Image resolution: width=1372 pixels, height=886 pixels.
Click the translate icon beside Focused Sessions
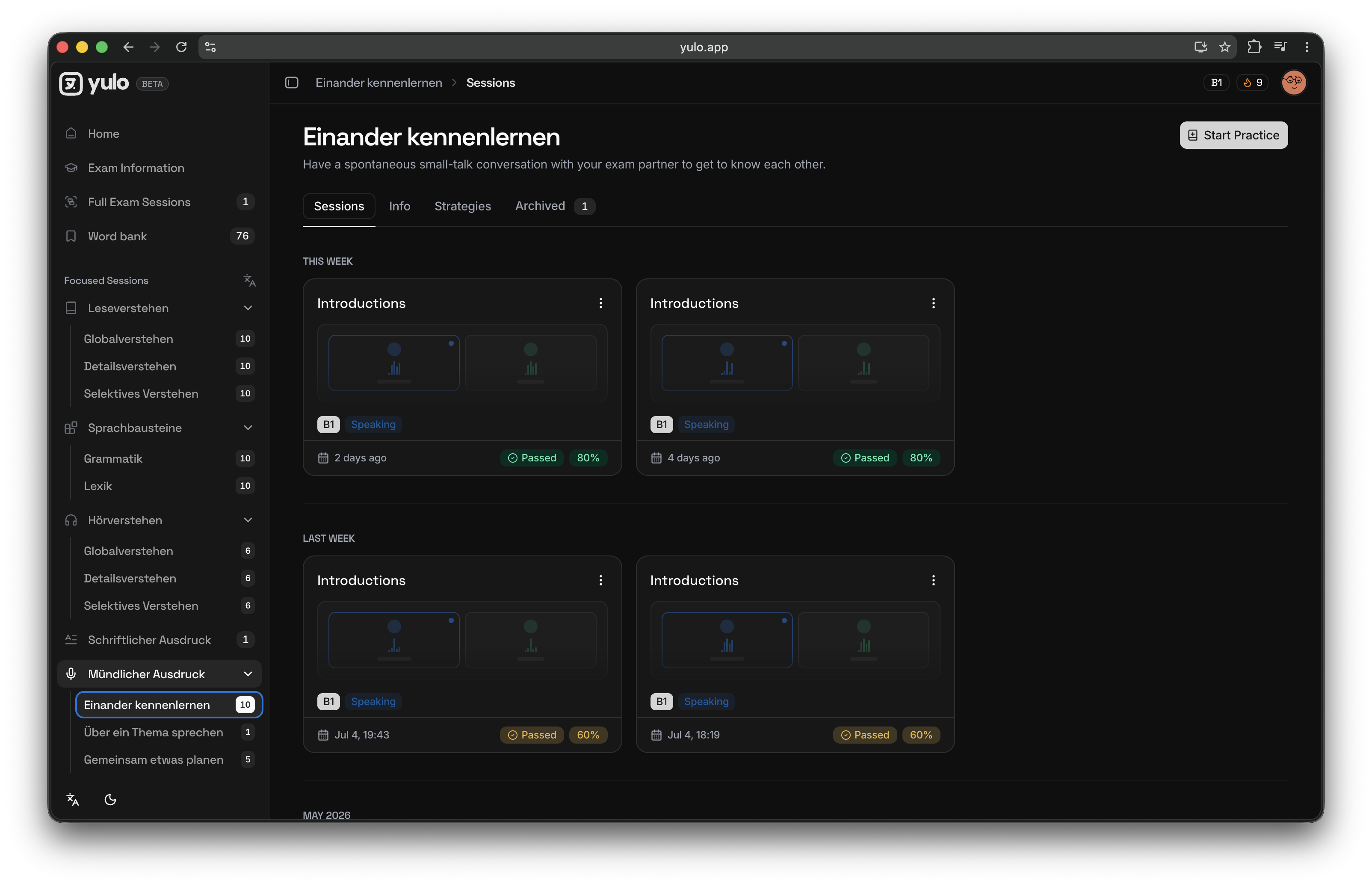pyautogui.click(x=248, y=280)
